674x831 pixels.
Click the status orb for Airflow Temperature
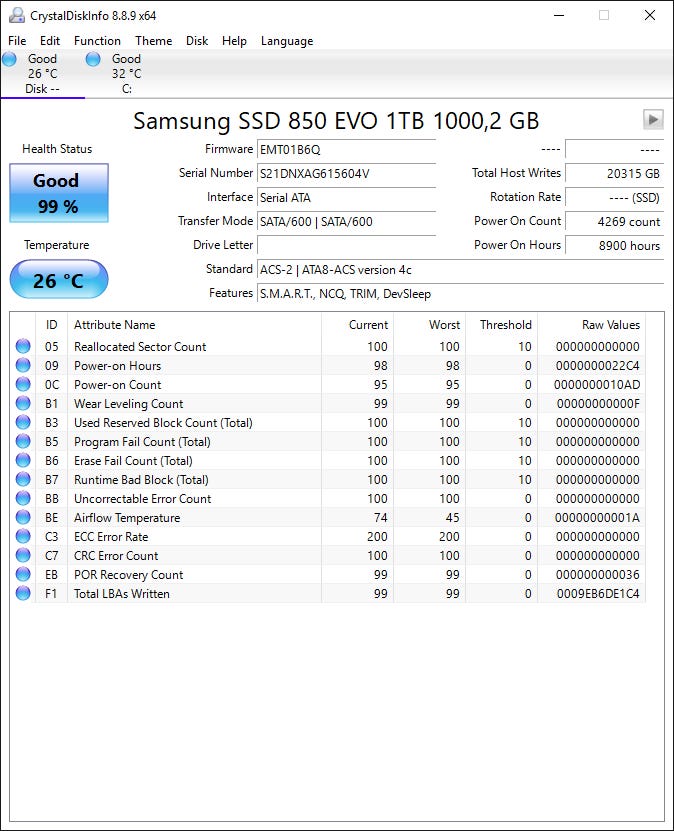[x=23, y=517]
